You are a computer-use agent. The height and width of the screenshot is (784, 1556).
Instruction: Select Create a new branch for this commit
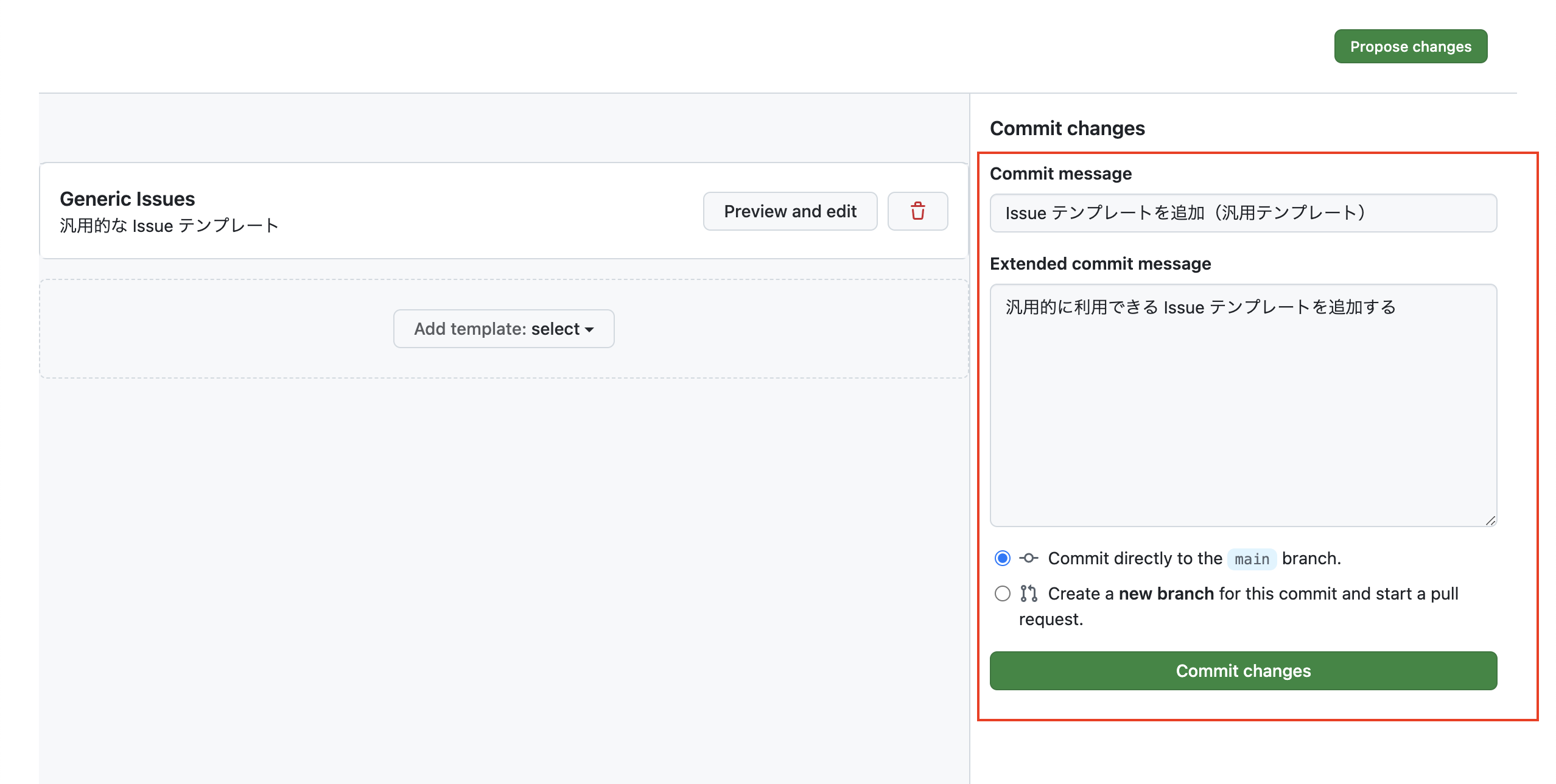click(x=1001, y=593)
